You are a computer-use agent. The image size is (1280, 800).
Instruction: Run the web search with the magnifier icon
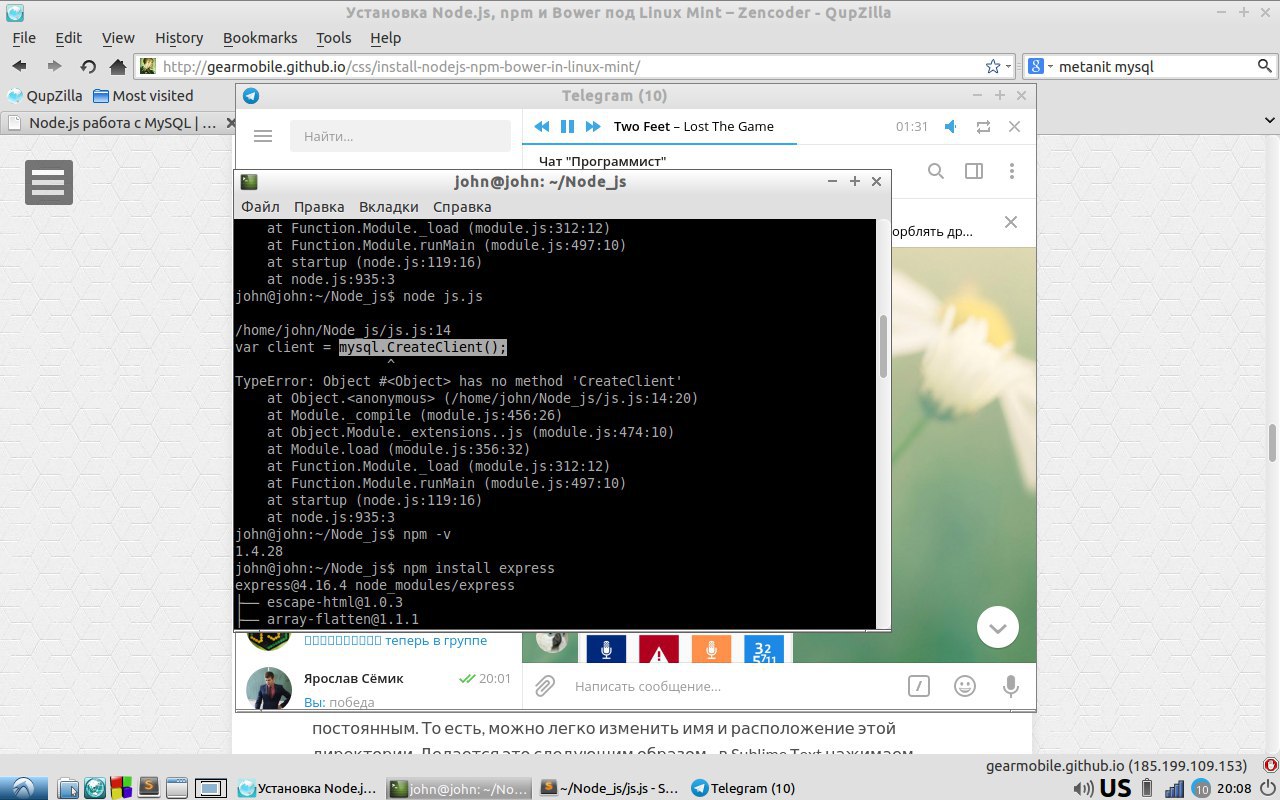click(x=1265, y=66)
